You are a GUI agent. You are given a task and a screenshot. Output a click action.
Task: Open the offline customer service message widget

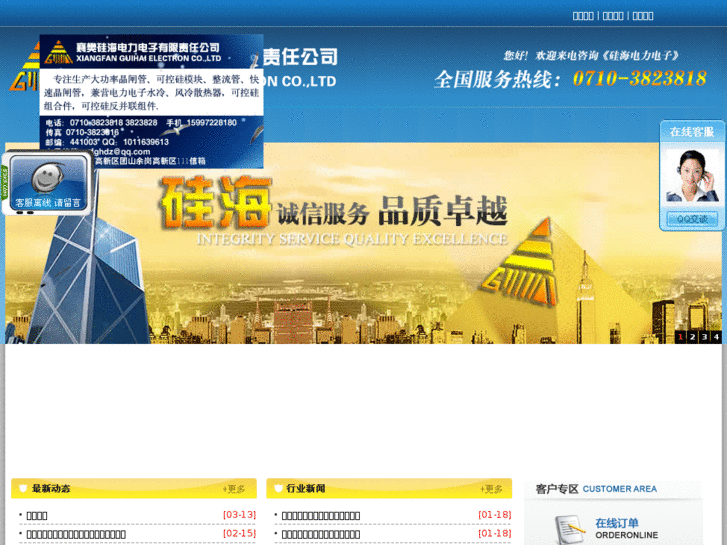pyautogui.click(x=47, y=183)
